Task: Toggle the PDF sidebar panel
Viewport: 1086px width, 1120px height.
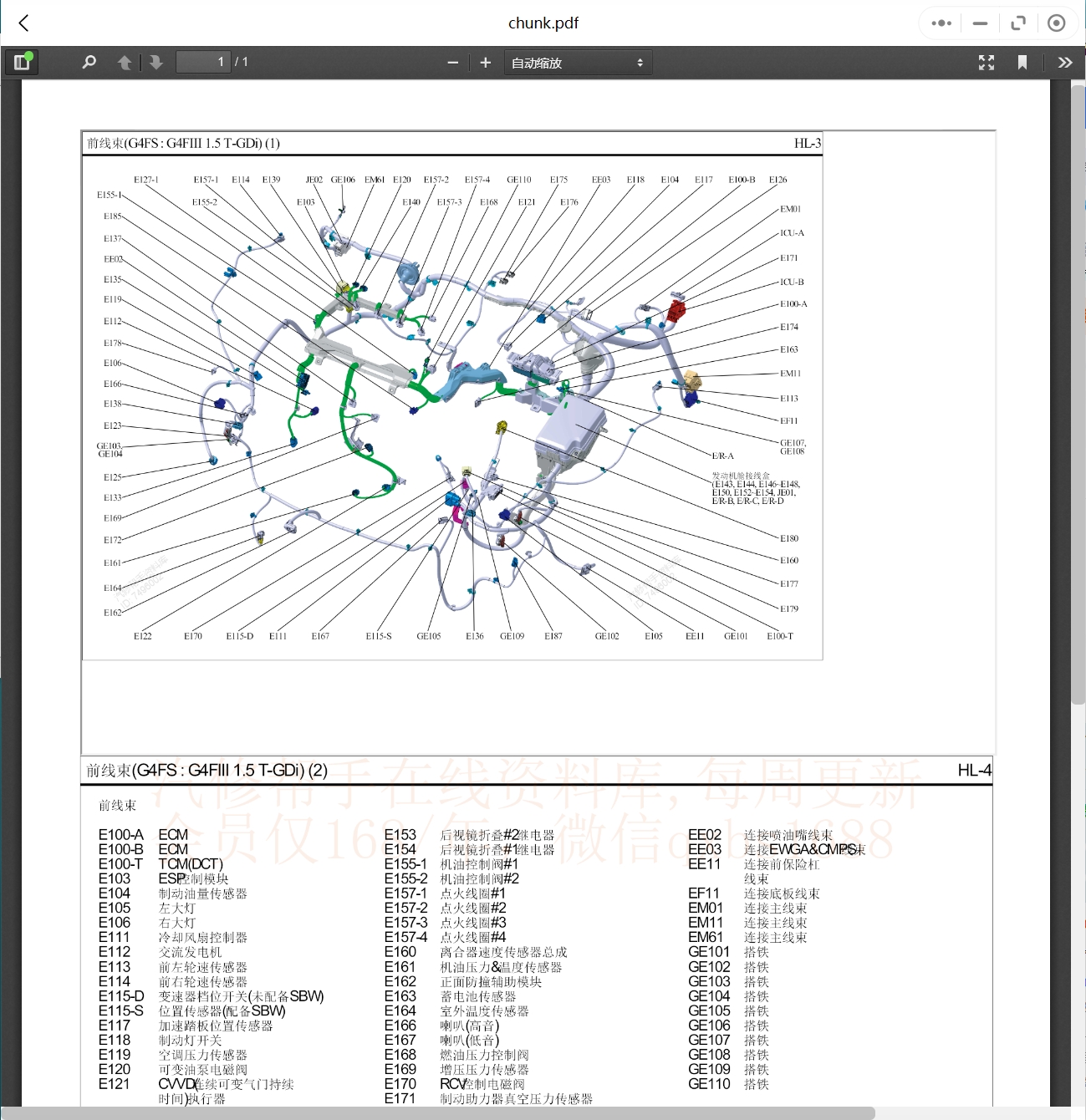Action: click(22, 62)
